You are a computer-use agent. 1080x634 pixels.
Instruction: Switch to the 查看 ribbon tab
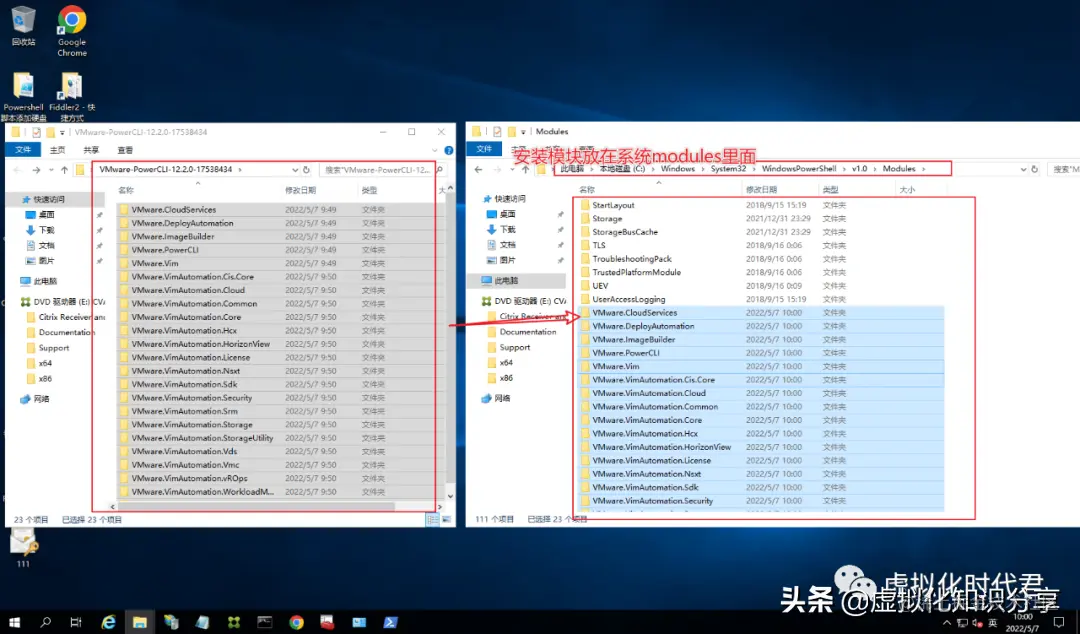[123, 150]
